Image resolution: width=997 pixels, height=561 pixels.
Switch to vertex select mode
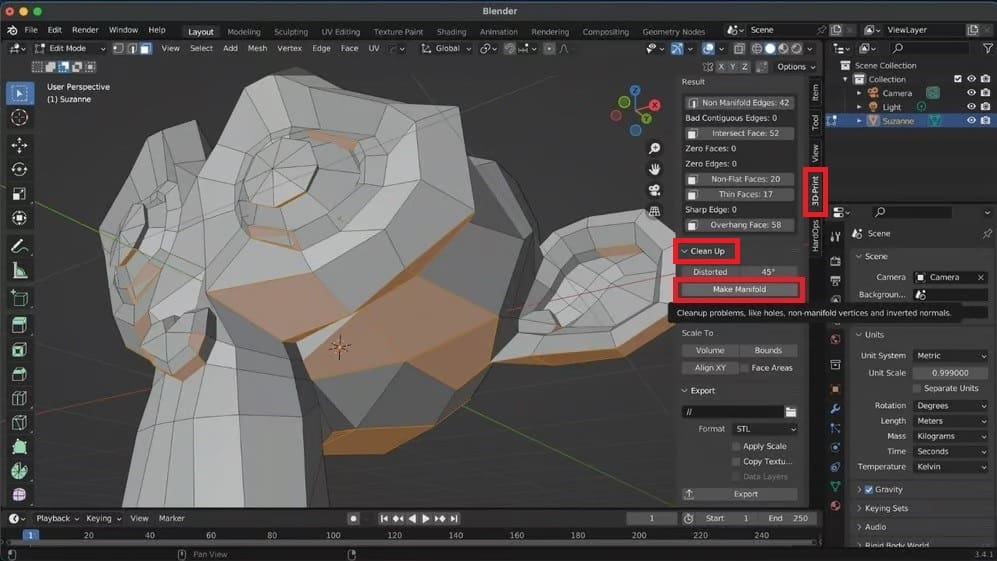point(118,48)
